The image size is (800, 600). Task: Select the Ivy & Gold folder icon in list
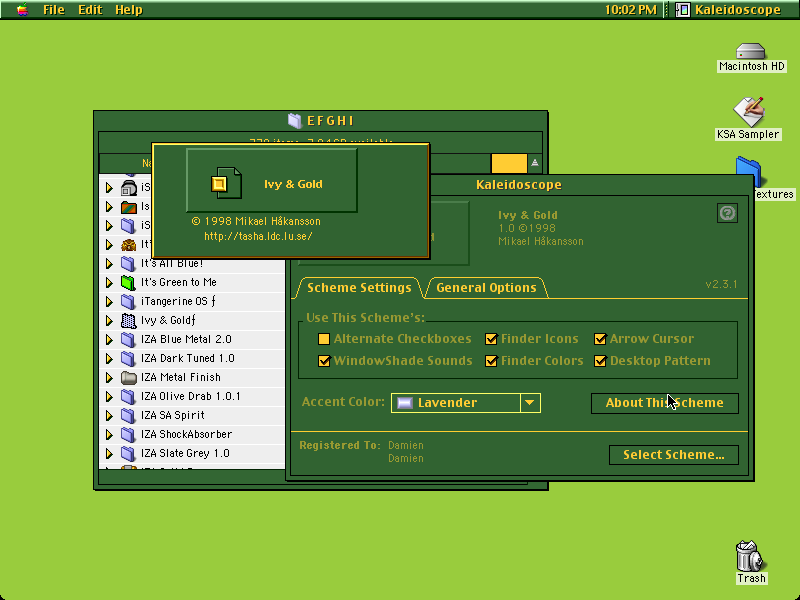(128, 320)
